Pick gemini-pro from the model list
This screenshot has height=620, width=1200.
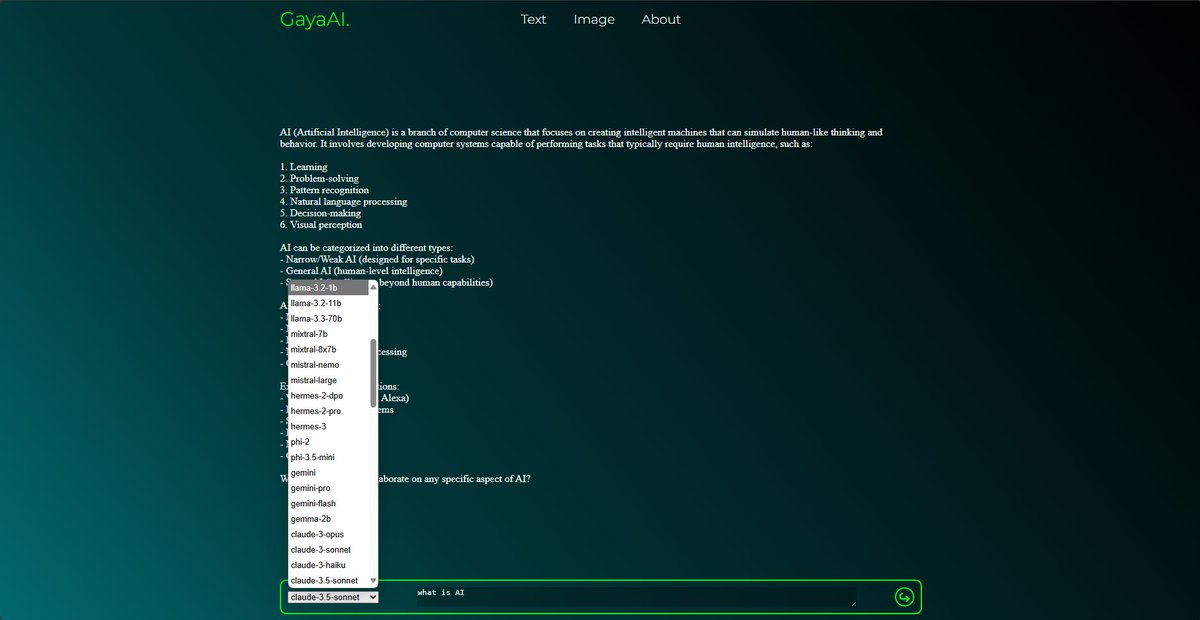pyautogui.click(x=328, y=488)
